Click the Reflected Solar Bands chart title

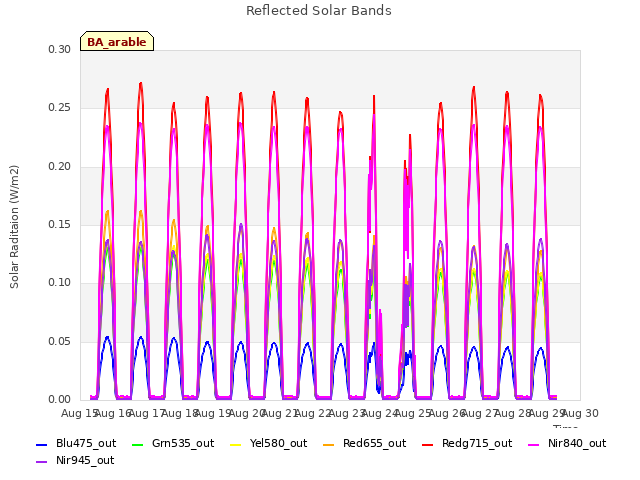pyautogui.click(x=319, y=11)
